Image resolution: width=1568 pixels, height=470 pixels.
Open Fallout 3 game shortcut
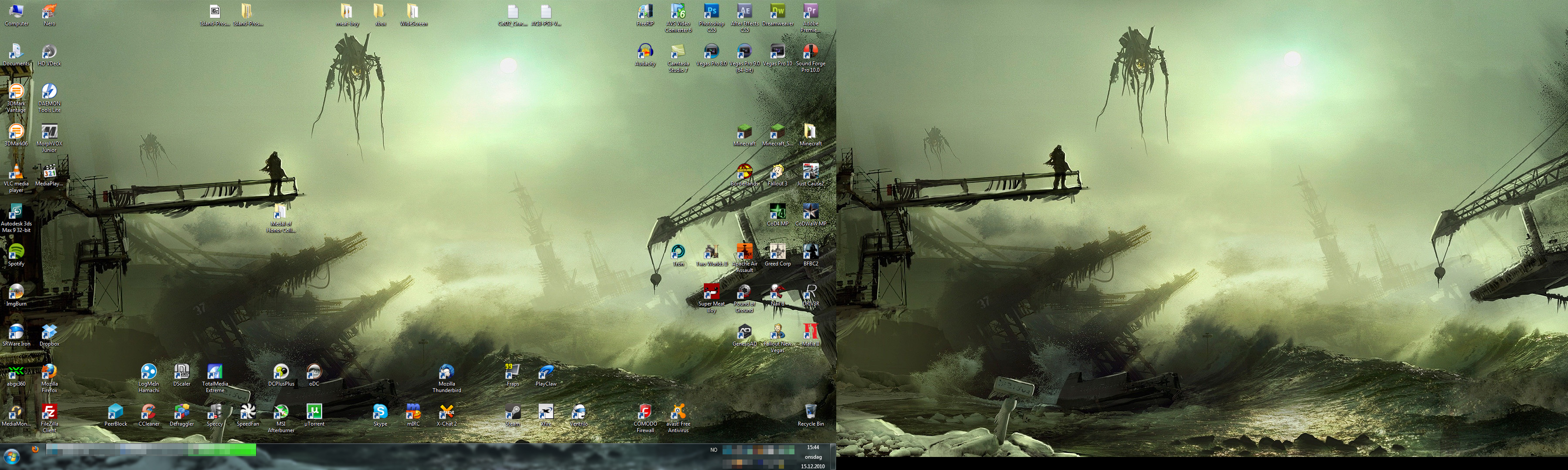[x=777, y=175]
